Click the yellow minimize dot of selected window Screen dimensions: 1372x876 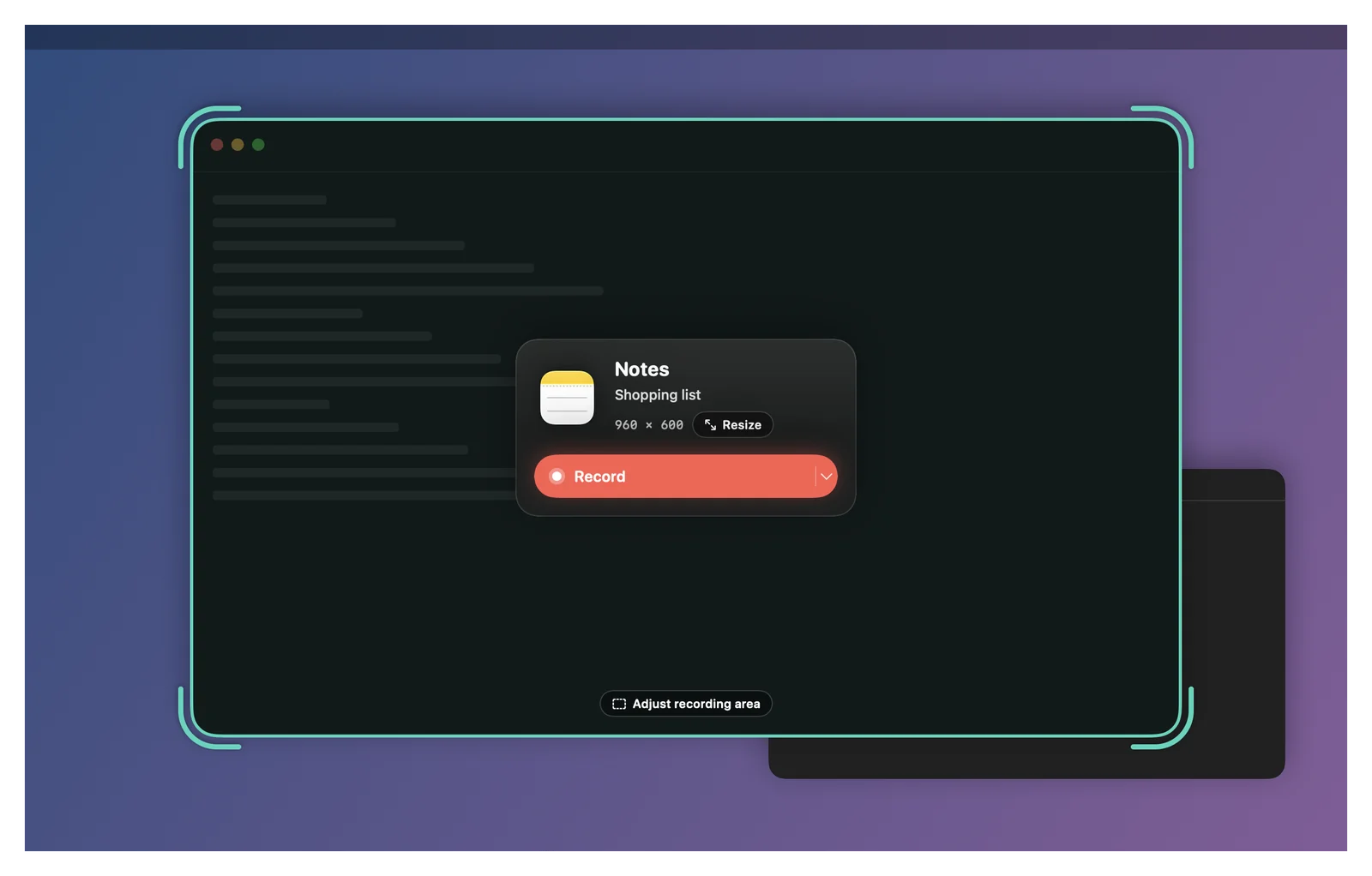[x=238, y=145]
